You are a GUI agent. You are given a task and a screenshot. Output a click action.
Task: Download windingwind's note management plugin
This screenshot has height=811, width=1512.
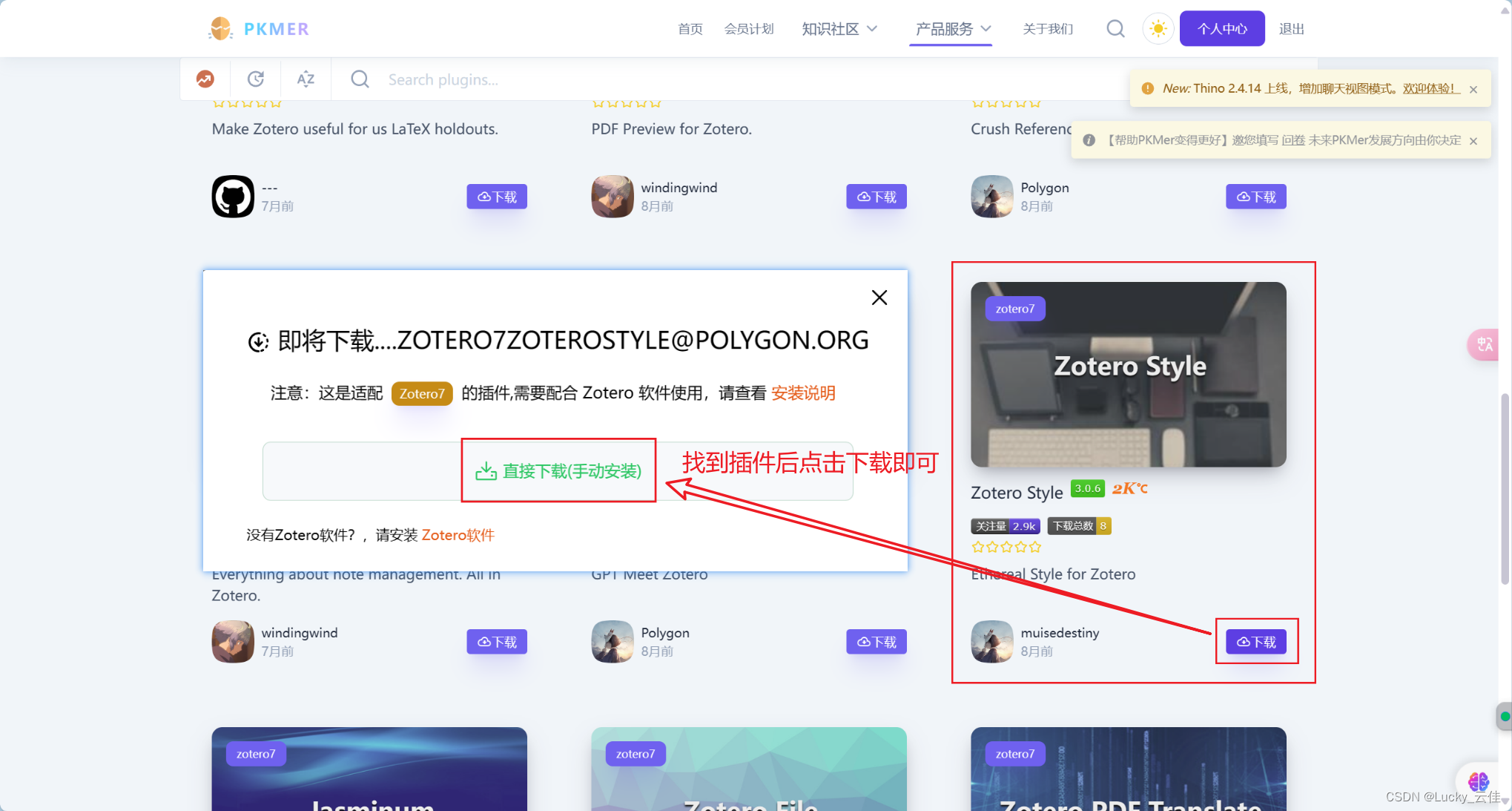[497, 642]
